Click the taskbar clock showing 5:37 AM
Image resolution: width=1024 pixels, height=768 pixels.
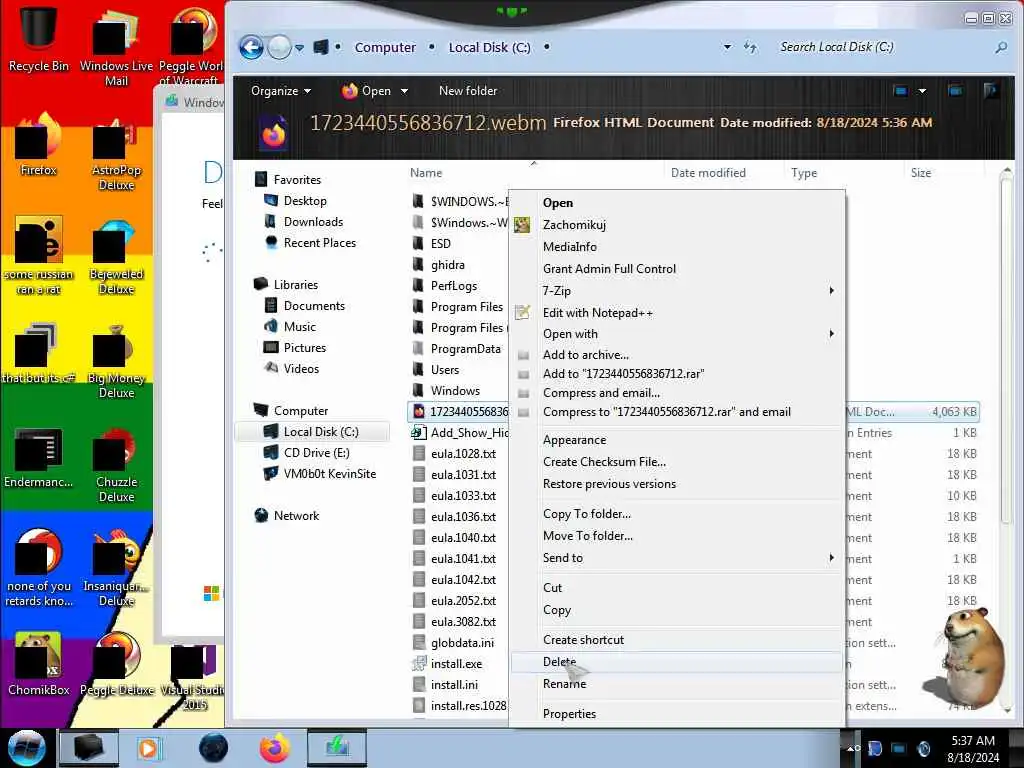pos(973,748)
